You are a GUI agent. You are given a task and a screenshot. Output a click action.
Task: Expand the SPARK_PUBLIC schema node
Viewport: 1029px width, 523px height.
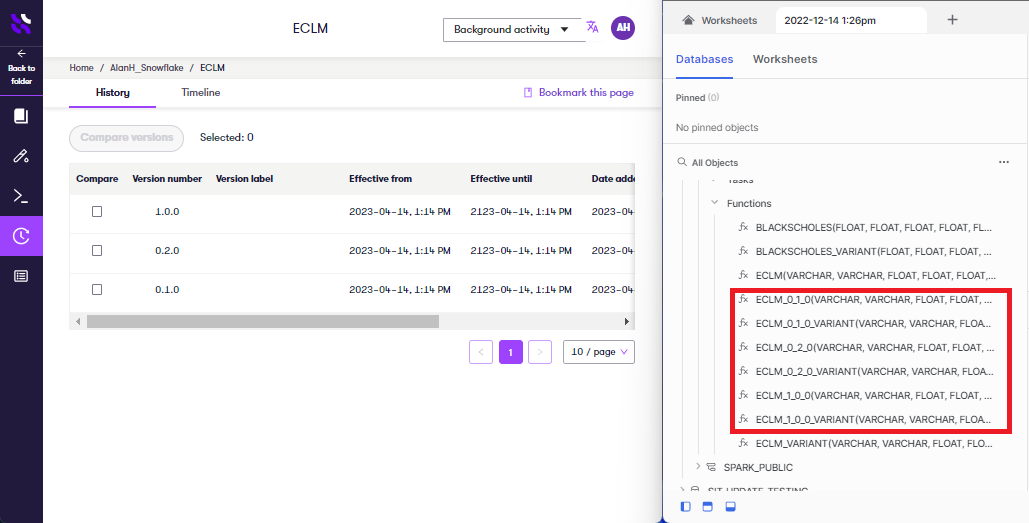(x=698, y=467)
